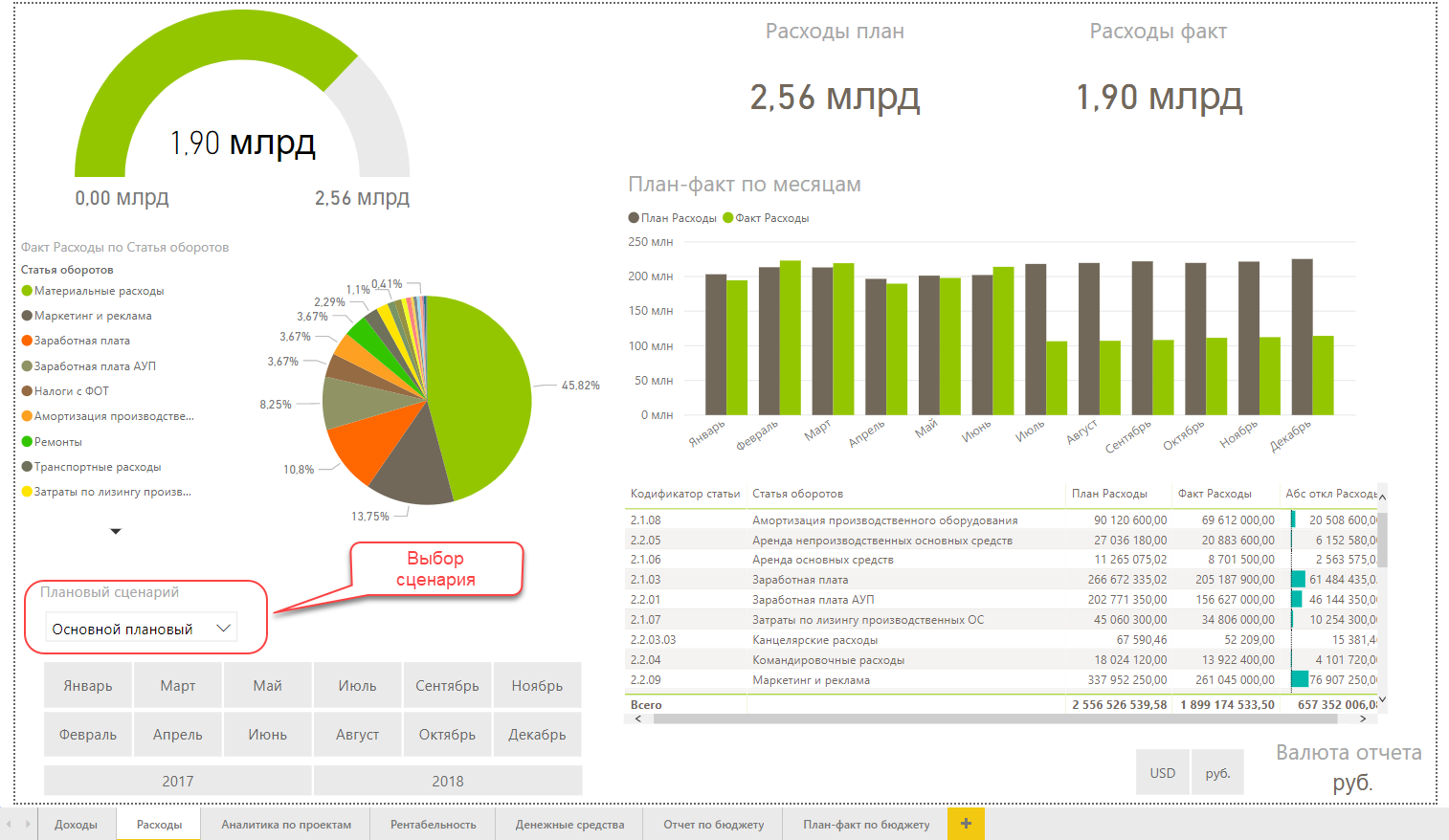1449x840 pixels.
Task: Sort by Факт Расходы column header
Action: (1215, 494)
